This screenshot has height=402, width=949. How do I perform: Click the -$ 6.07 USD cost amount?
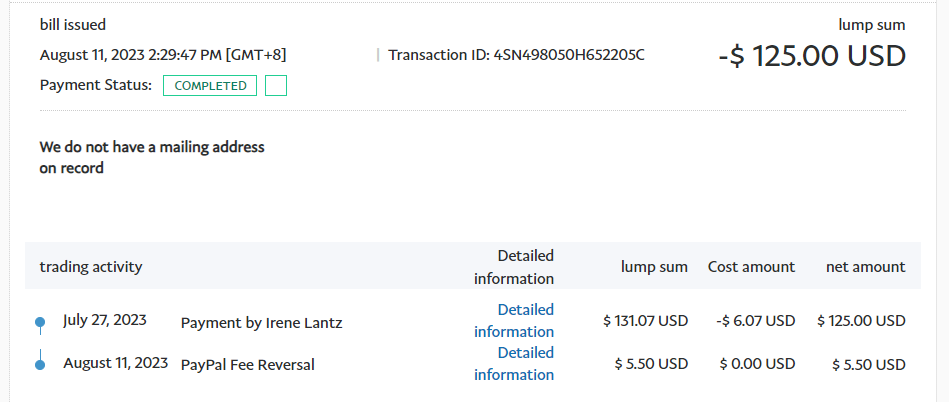[x=756, y=322]
